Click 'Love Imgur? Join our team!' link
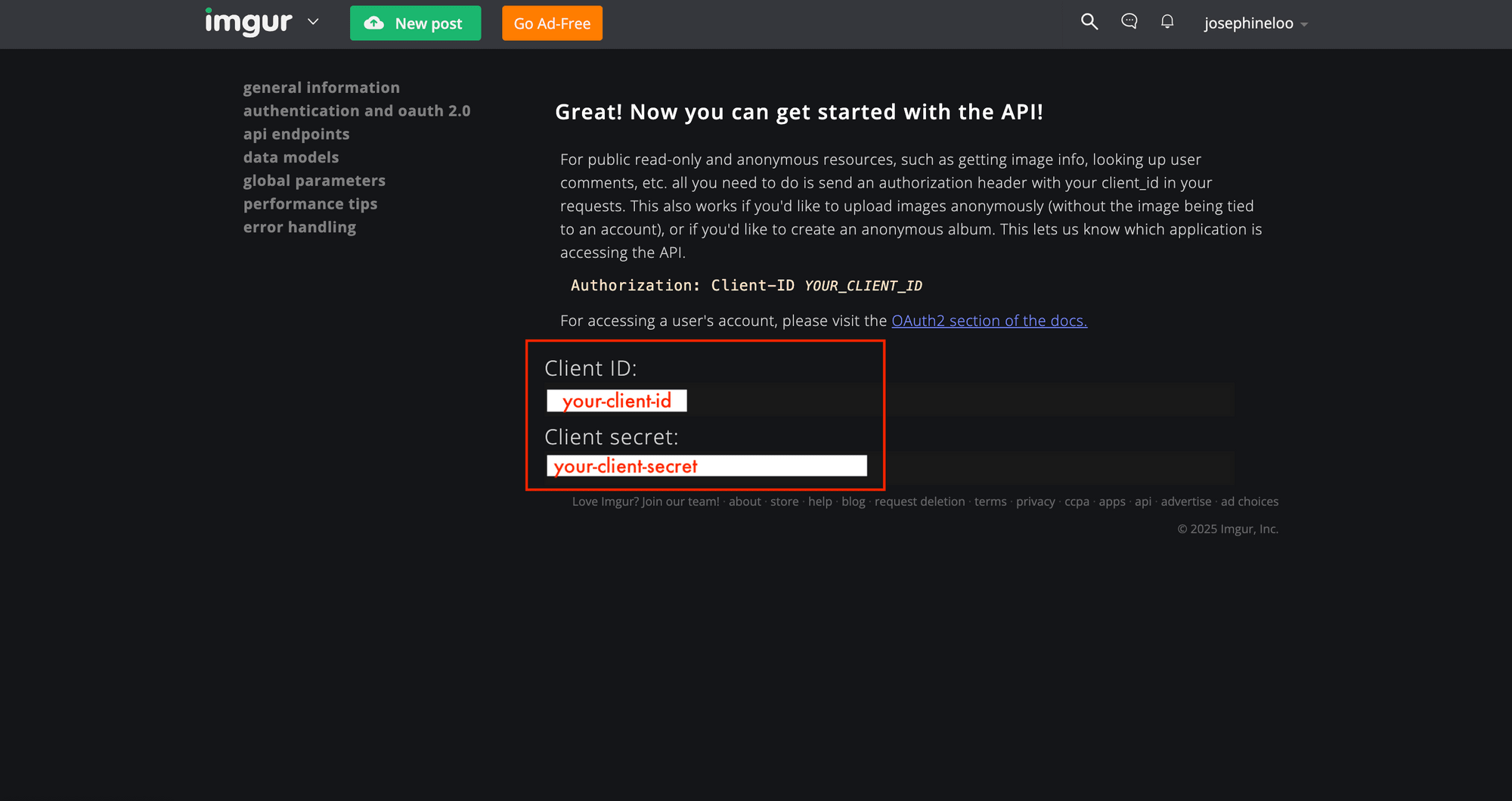 click(x=646, y=501)
